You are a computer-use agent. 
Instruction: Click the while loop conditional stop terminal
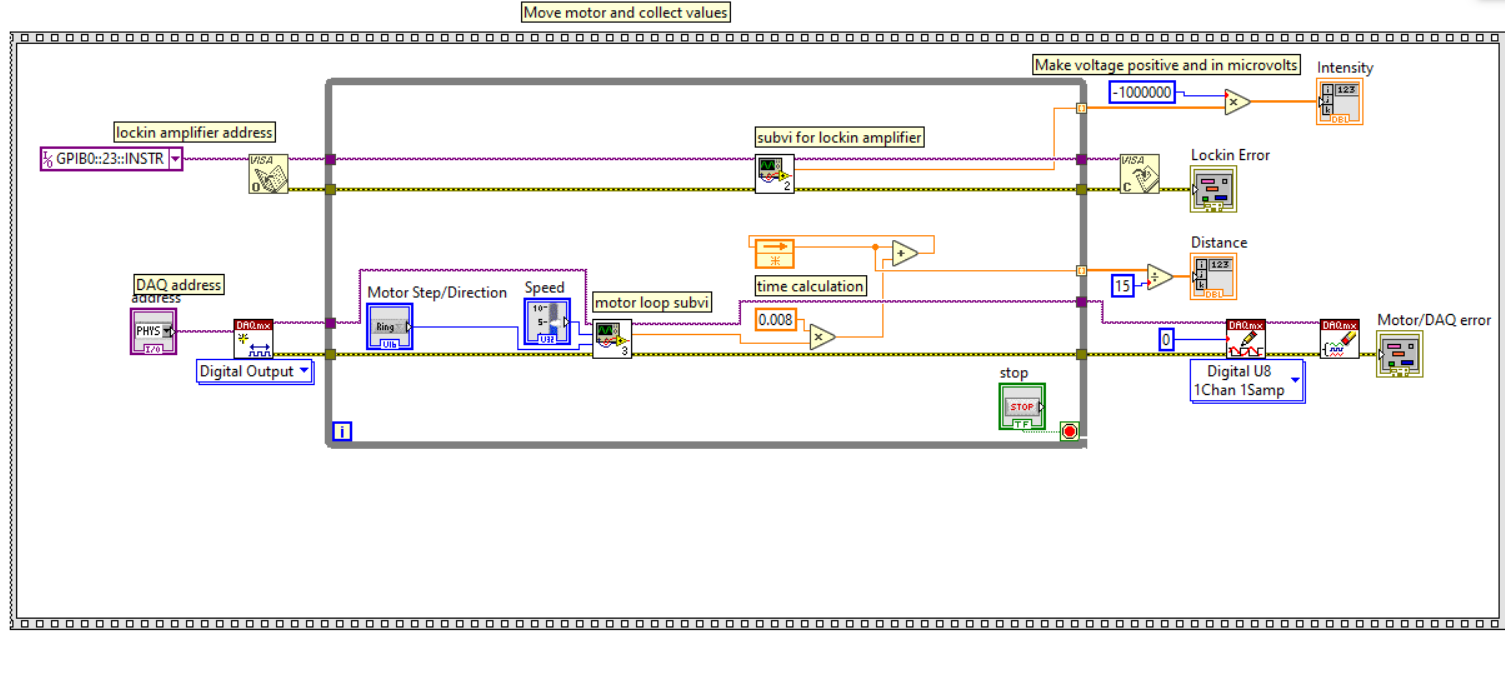click(1070, 432)
